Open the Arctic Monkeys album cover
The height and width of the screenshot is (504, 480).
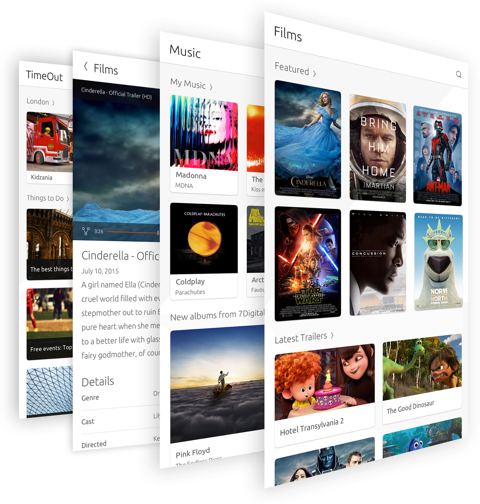[256, 239]
